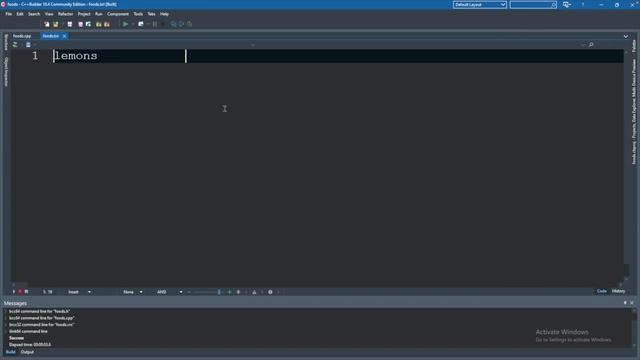
Task: Click the stop macro recording icon
Action: (x=27, y=292)
